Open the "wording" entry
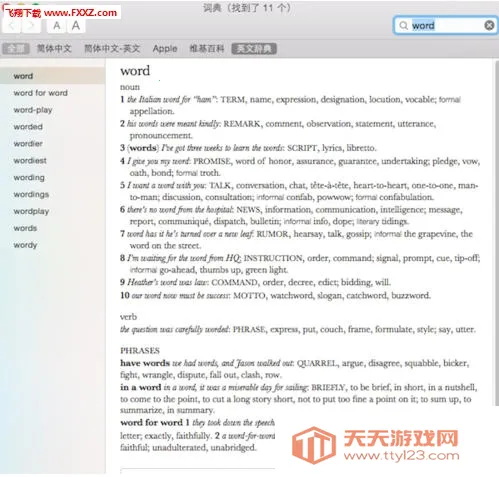This screenshot has height=477, width=499. coord(53,177)
